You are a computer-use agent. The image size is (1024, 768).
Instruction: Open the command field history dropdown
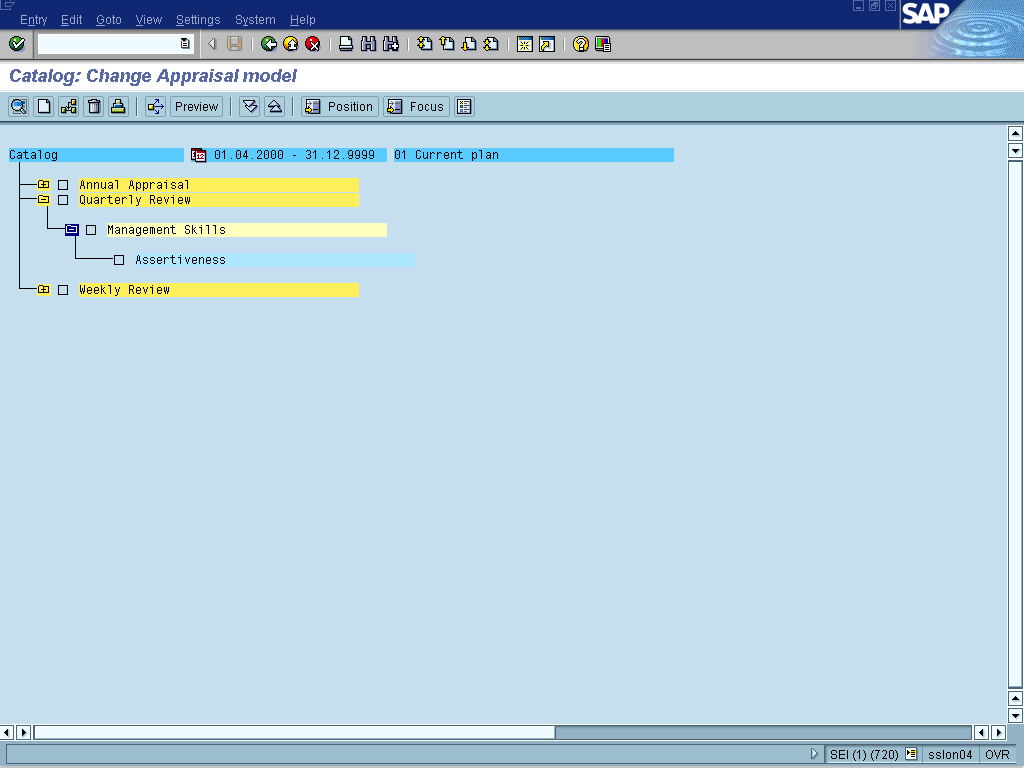click(x=185, y=44)
